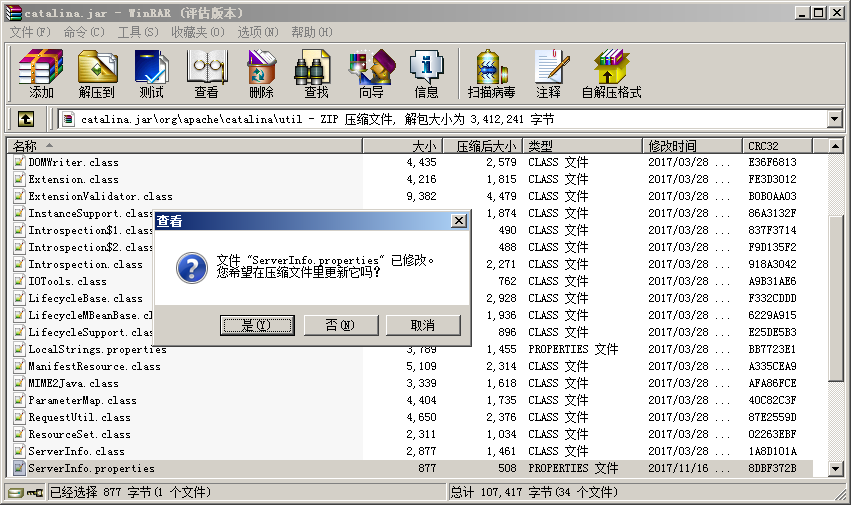
Task: Click the file icon of MIME2Java.class
Action: 20,383
